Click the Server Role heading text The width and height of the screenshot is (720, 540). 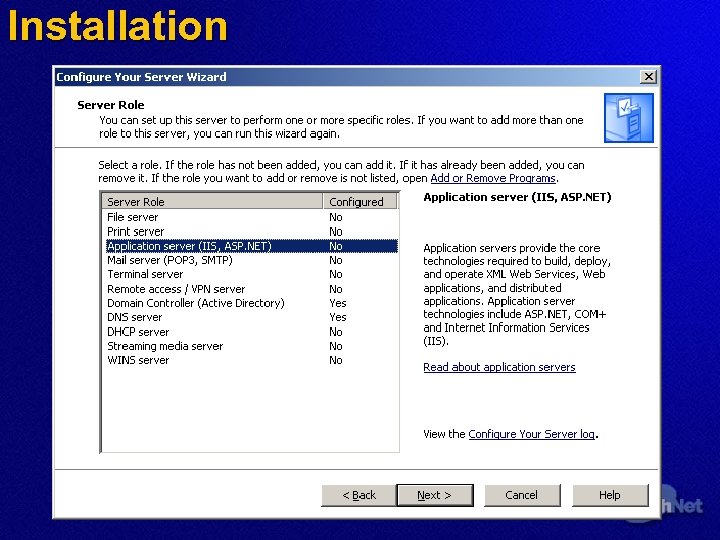(111, 105)
